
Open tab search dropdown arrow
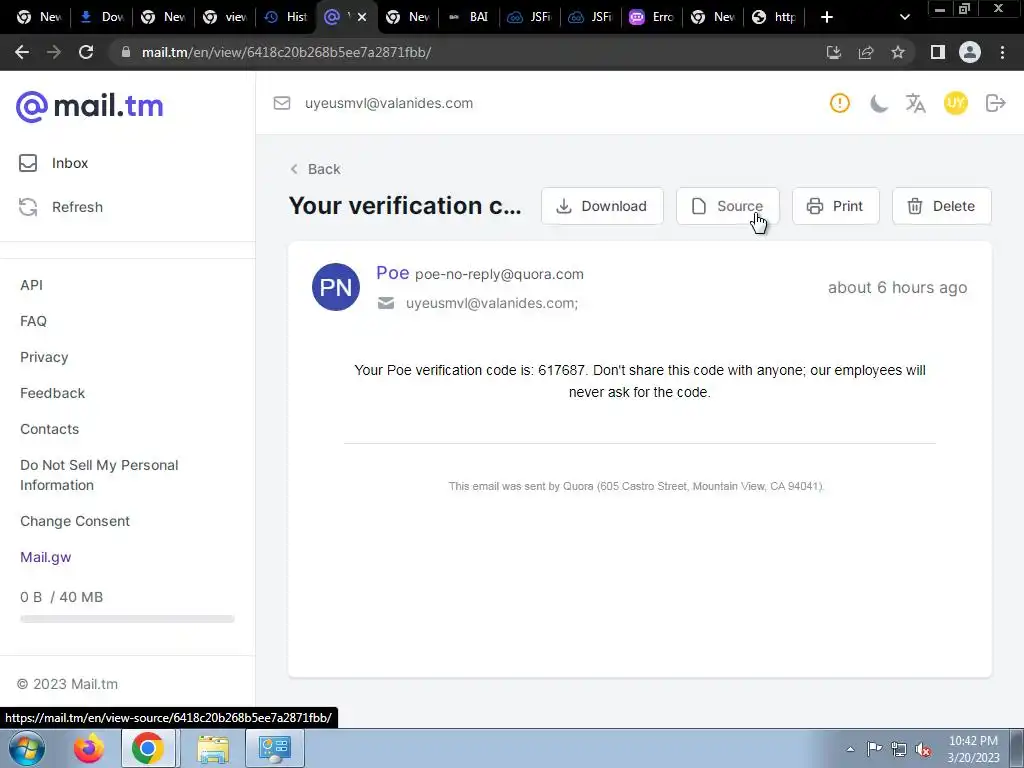904,17
